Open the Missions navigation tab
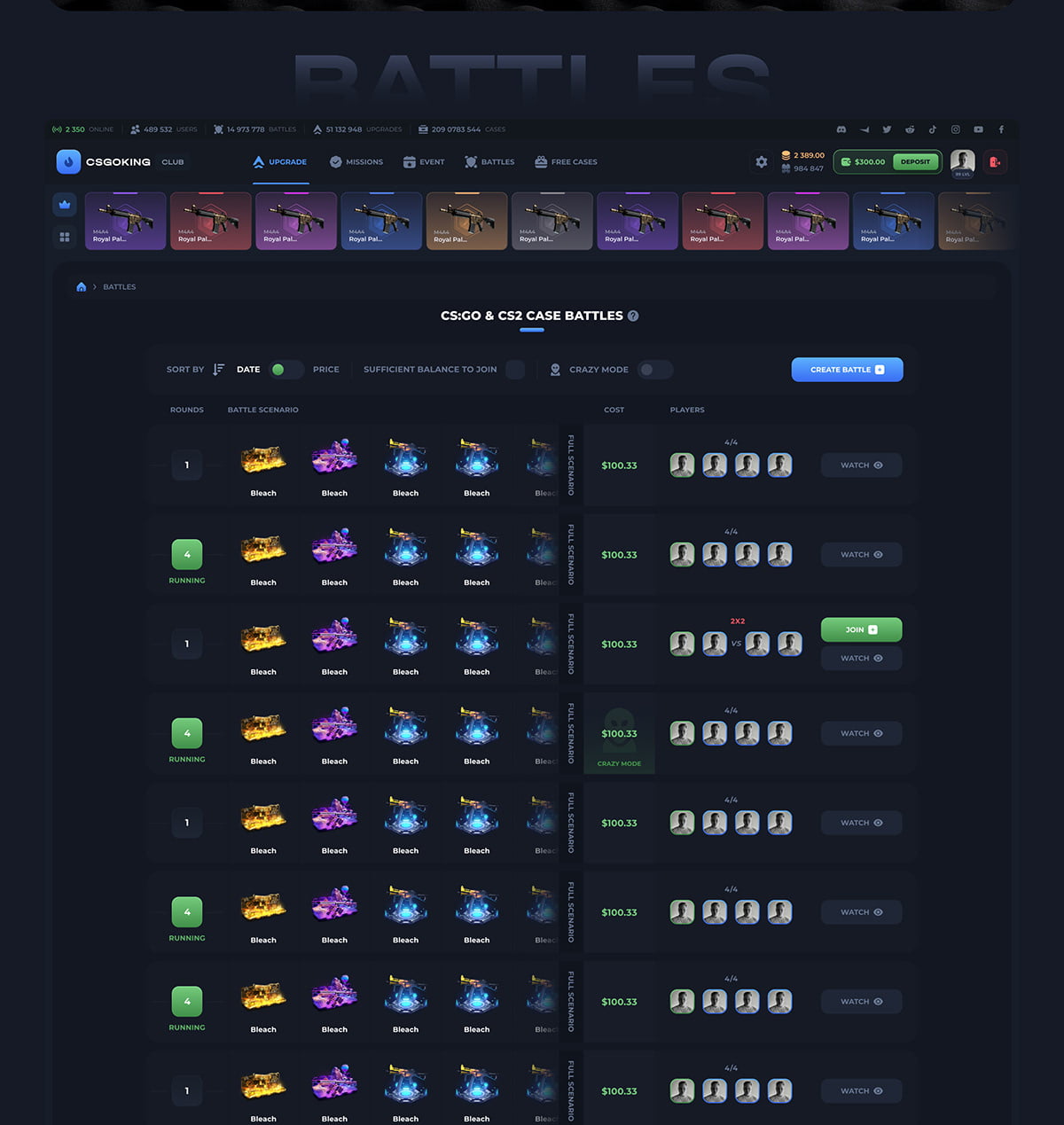The width and height of the screenshot is (1064, 1125). coord(356,162)
